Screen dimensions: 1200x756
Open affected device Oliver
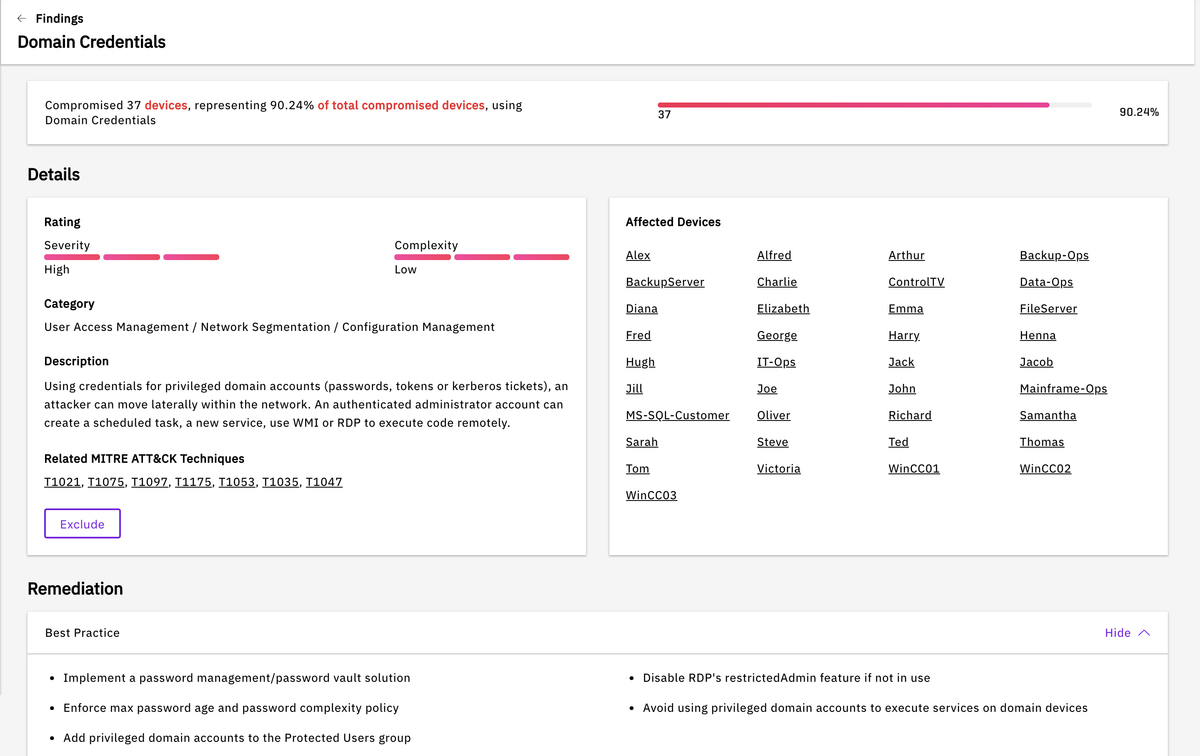click(774, 415)
